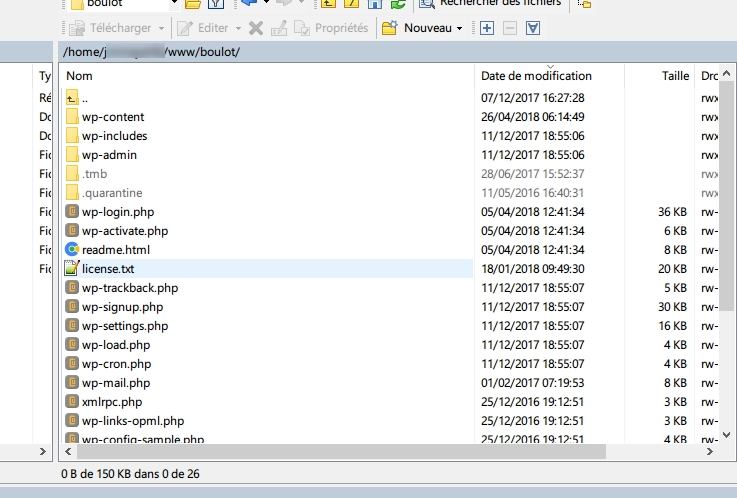The height and width of the screenshot is (498, 737).
Task: Click the Nouveau button
Action: pyautogui.click(x=416, y=28)
